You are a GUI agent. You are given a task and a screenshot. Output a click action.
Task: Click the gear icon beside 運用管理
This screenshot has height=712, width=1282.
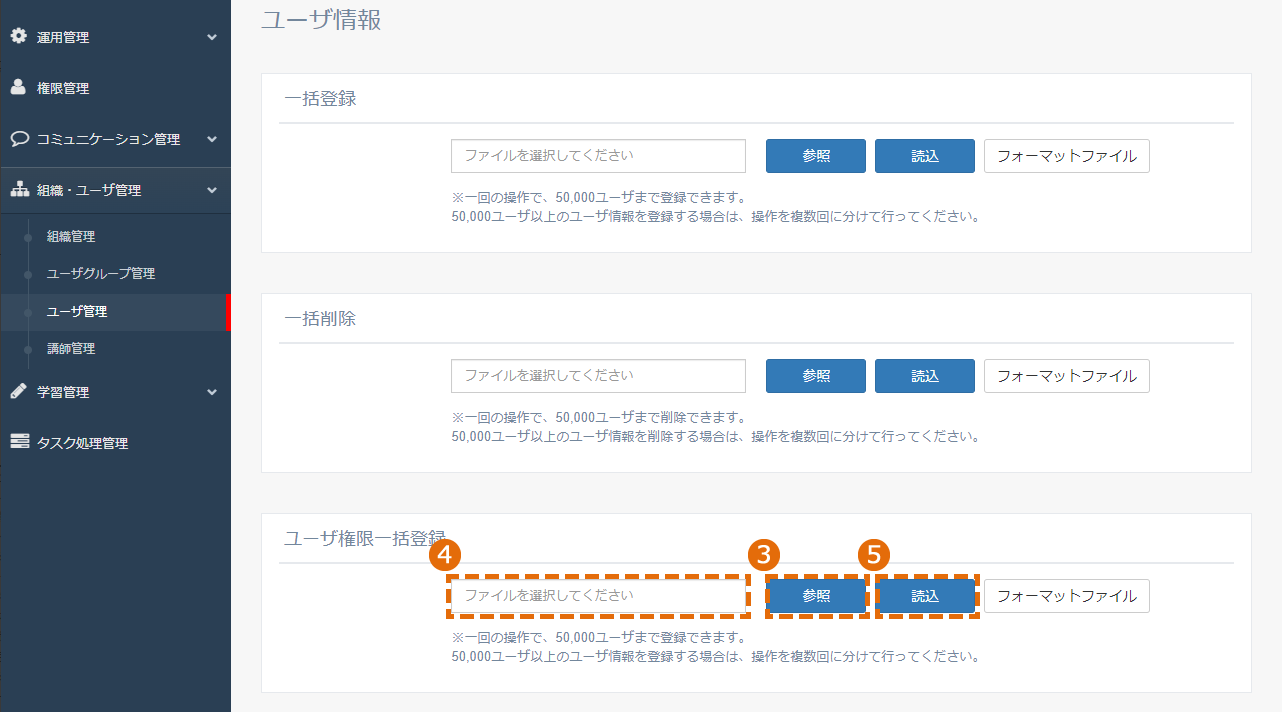pos(18,36)
